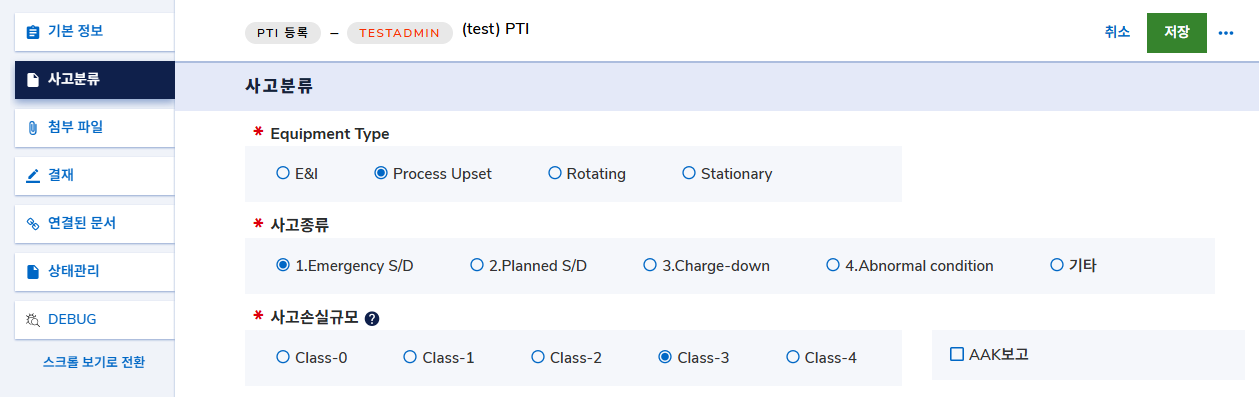Select the Rotating radio option
This screenshot has width=1259, height=397.
tap(555, 173)
